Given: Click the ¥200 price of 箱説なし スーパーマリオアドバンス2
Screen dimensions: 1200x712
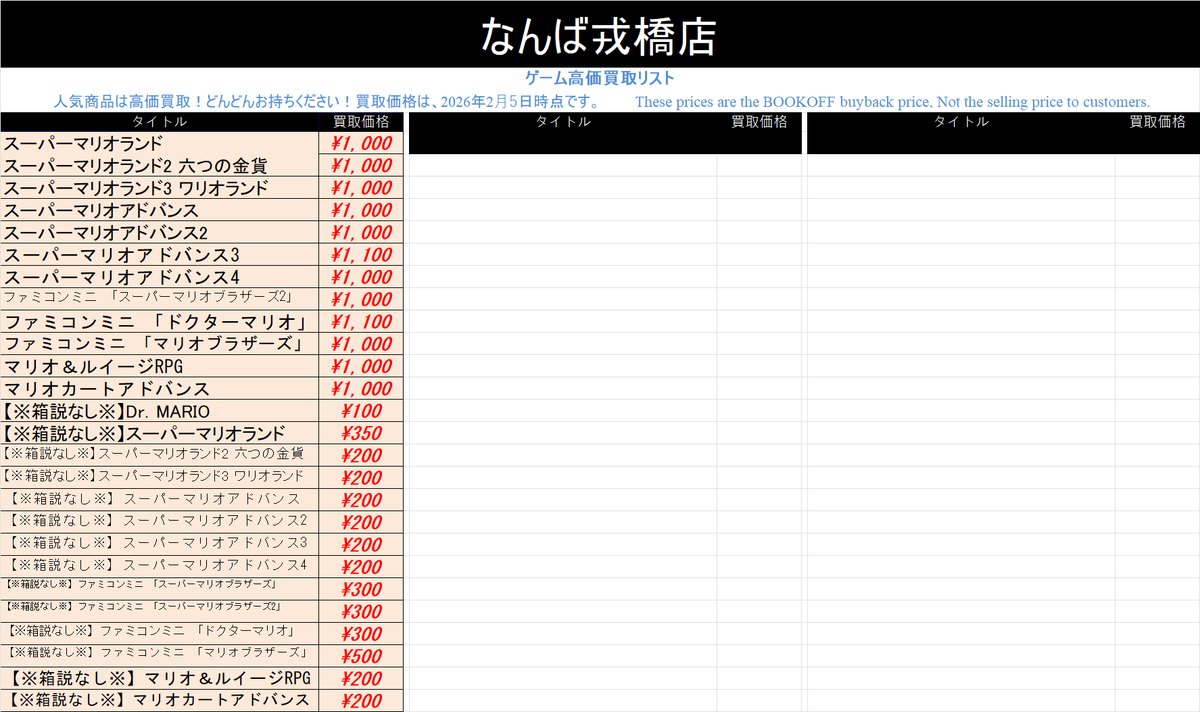Looking at the screenshot, I should click(361, 522).
